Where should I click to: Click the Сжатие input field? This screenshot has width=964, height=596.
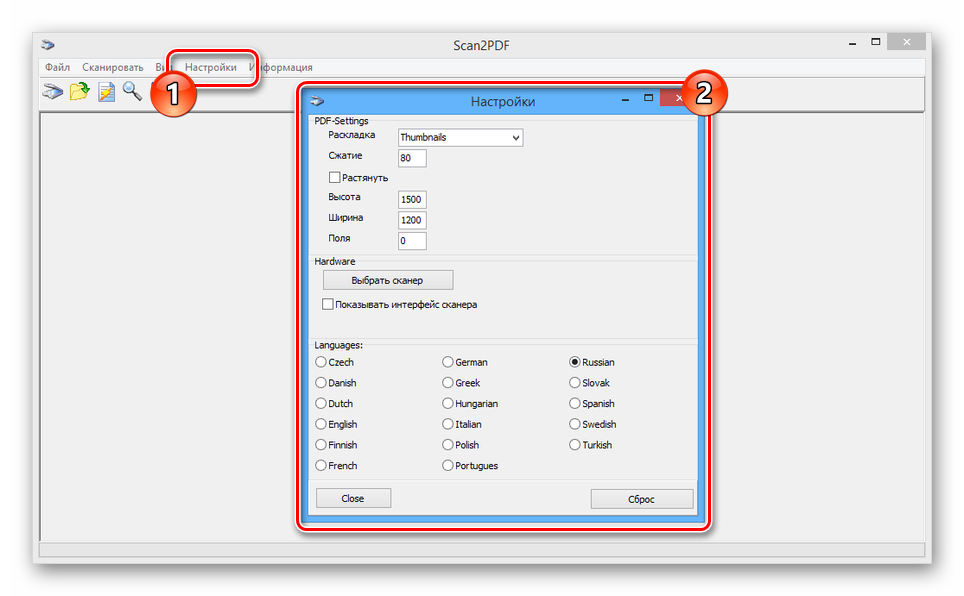pyautogui.click(x=412, y=158)
